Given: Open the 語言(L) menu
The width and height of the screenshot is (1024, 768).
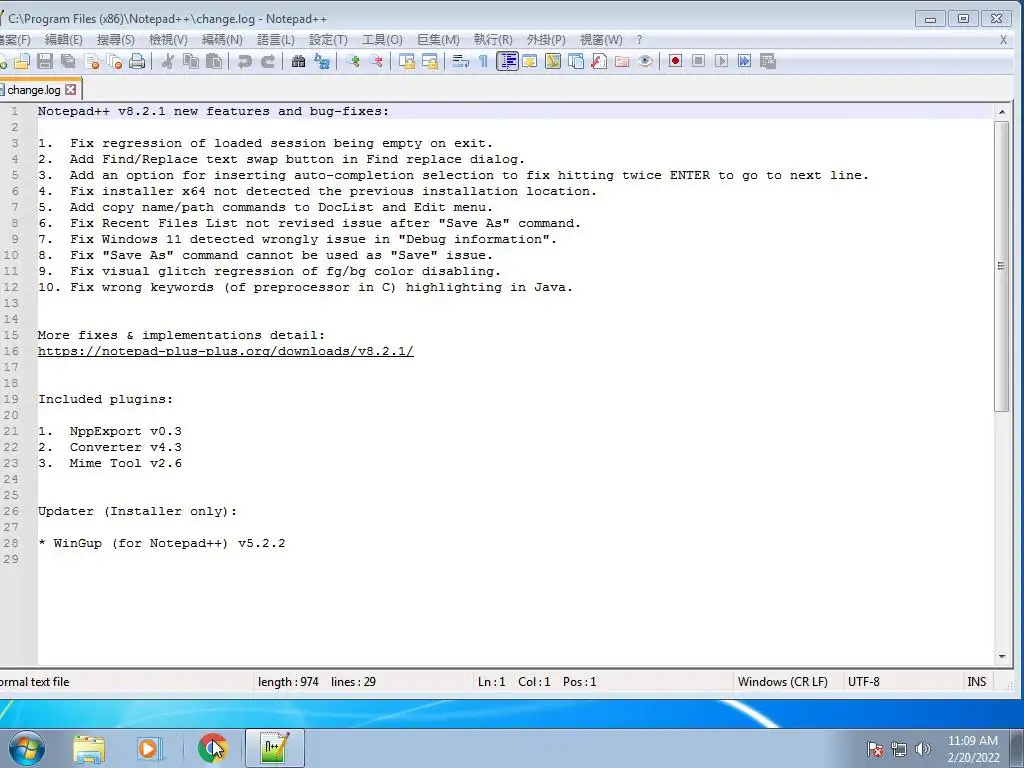Looking at the screenshot, I should pyautogui.click(x=276, y=40).
